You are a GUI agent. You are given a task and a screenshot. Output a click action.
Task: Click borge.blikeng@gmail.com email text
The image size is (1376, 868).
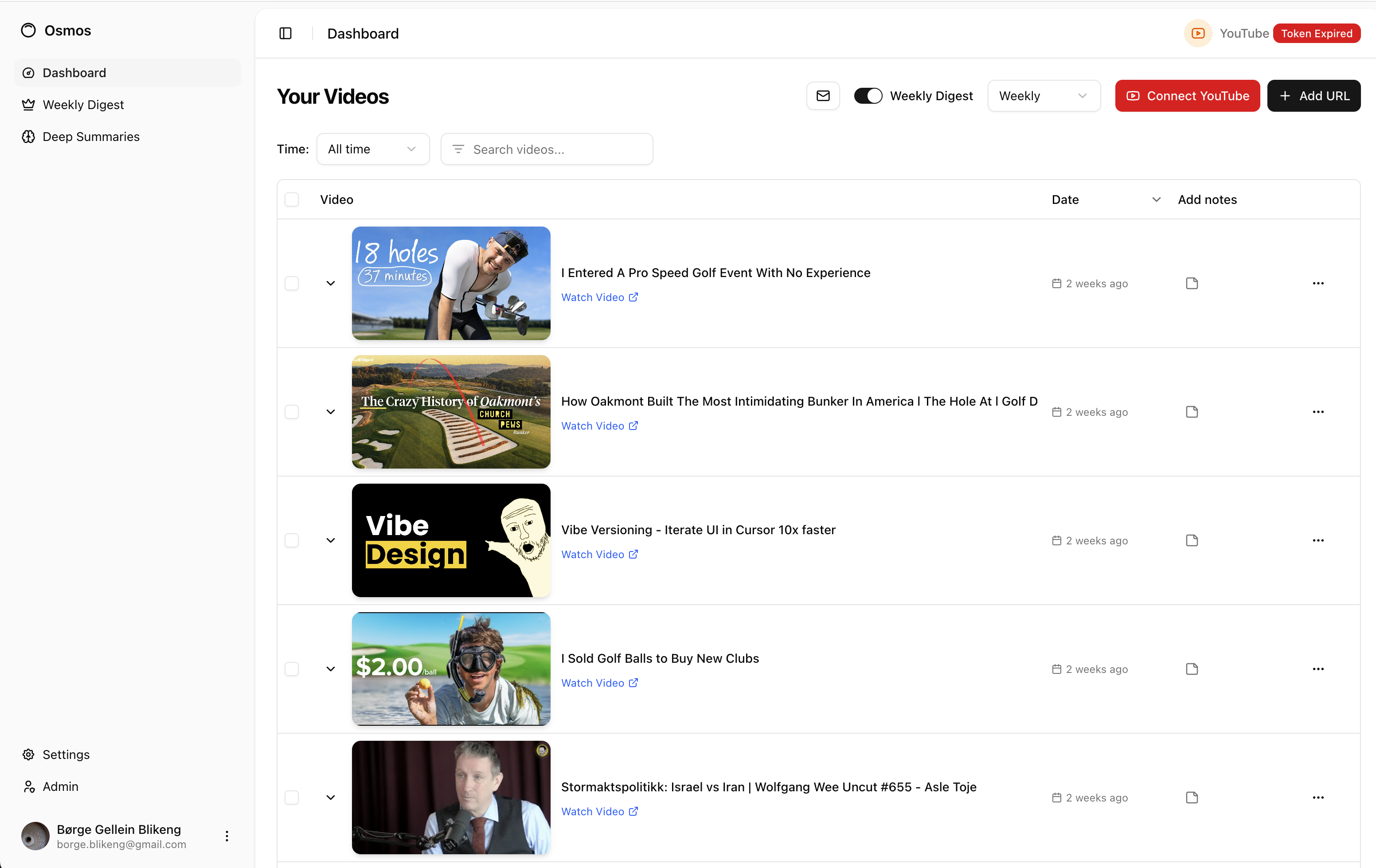[122, 844]
